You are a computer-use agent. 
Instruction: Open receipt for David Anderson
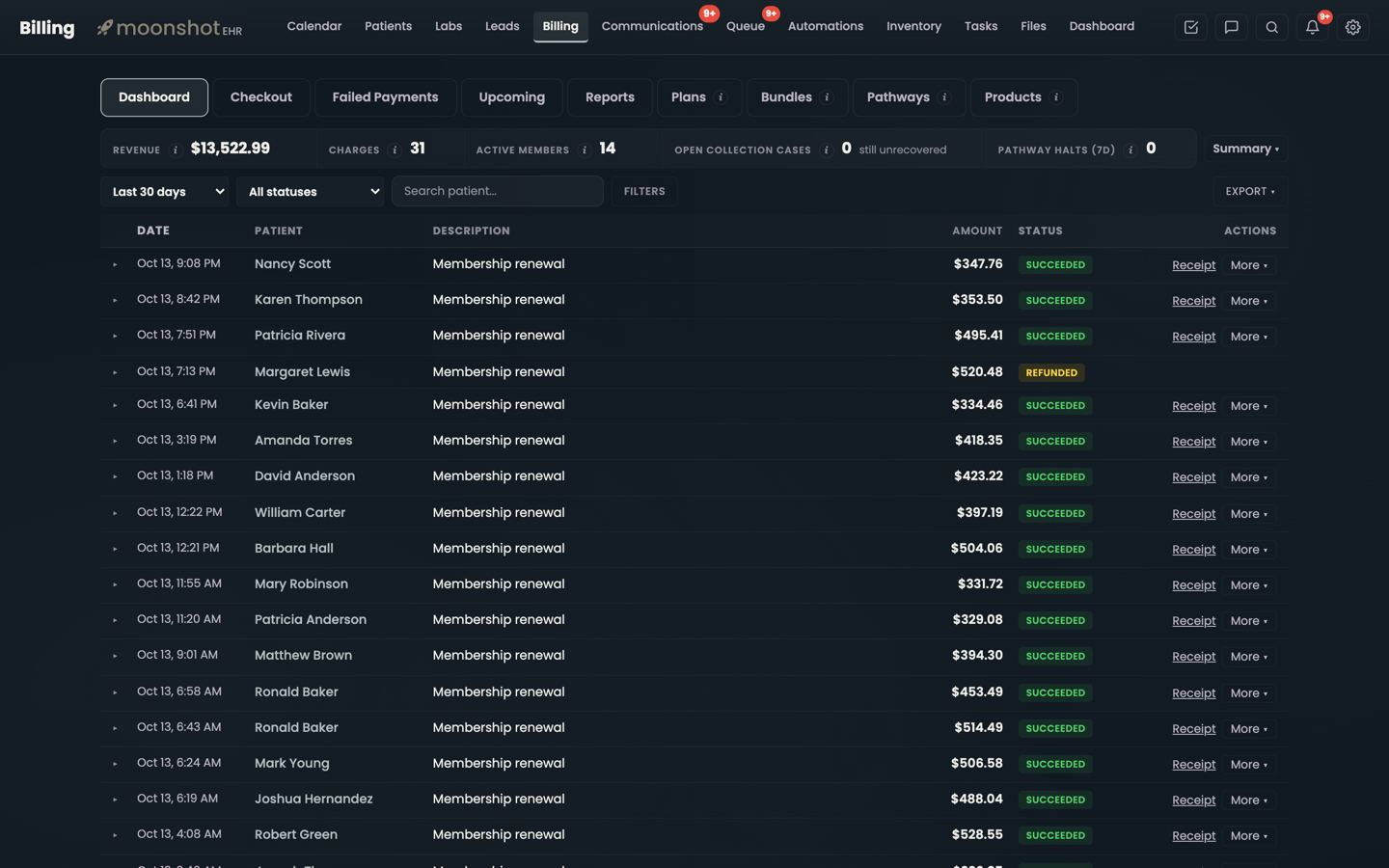pos(1193,477)
